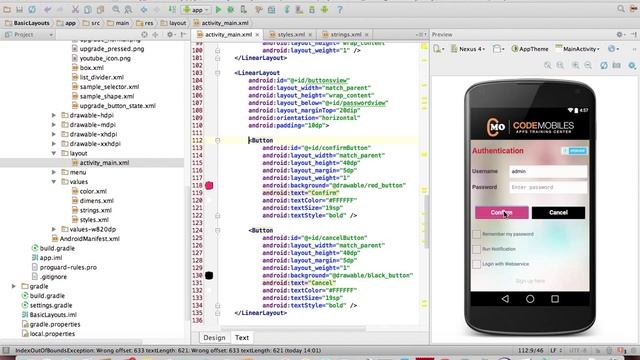Open the MainActivity dropdown in Preview
Image resolution: width=640 pixels, height=360 pixels.
[x=578, y=49]
